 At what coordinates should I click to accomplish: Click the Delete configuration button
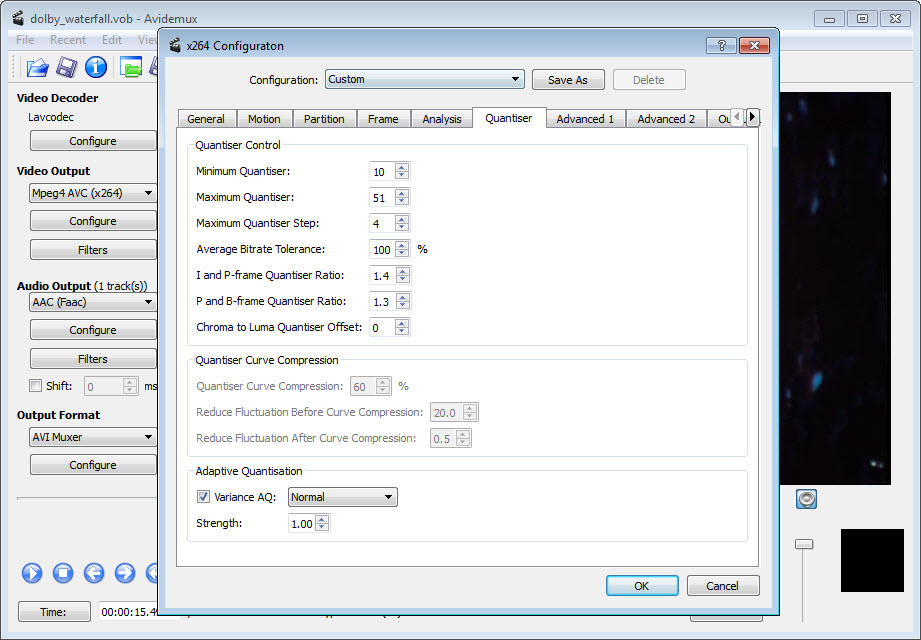click(649, 80)
